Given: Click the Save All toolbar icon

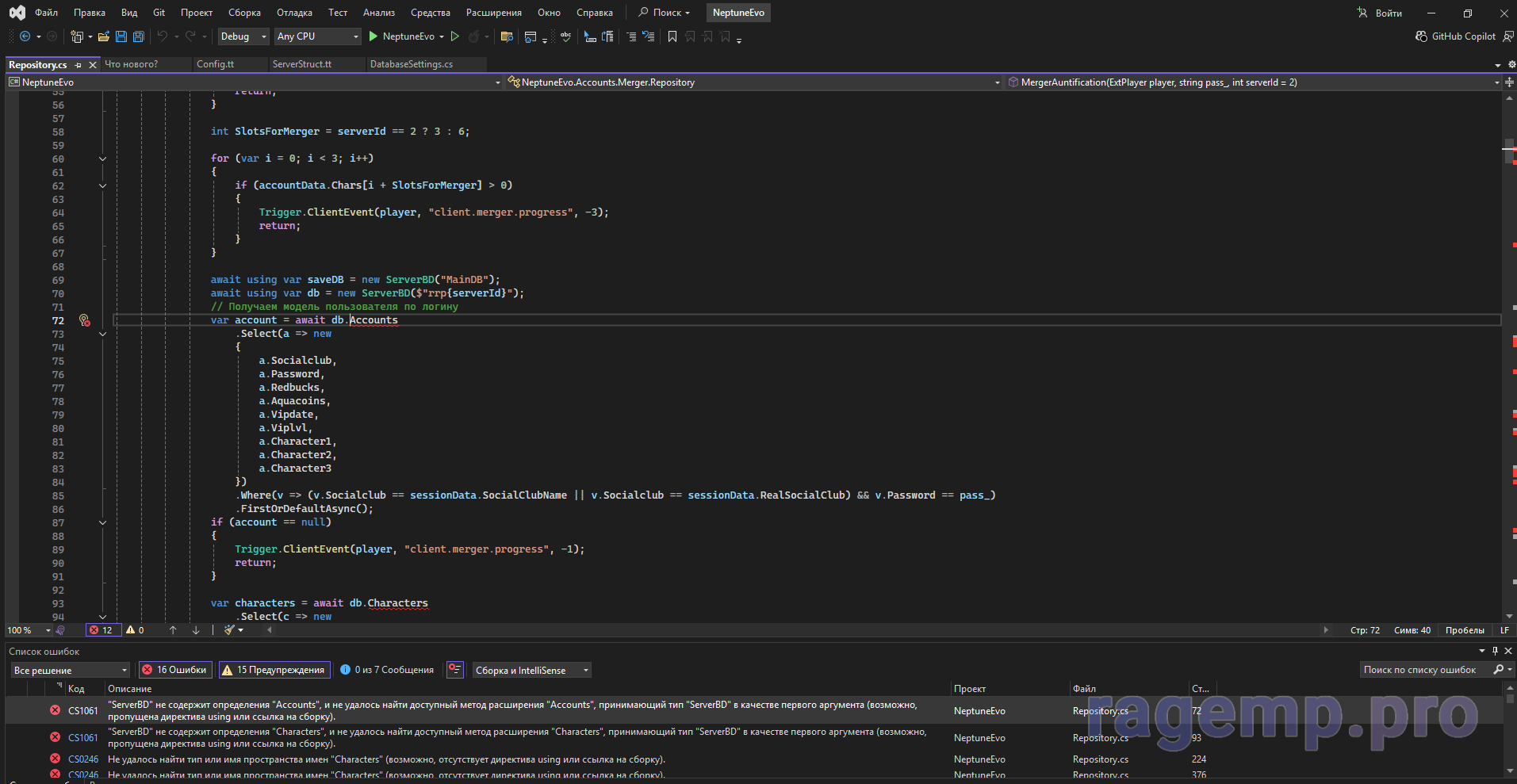Looking at the screenshot, I should coord(138,36).
